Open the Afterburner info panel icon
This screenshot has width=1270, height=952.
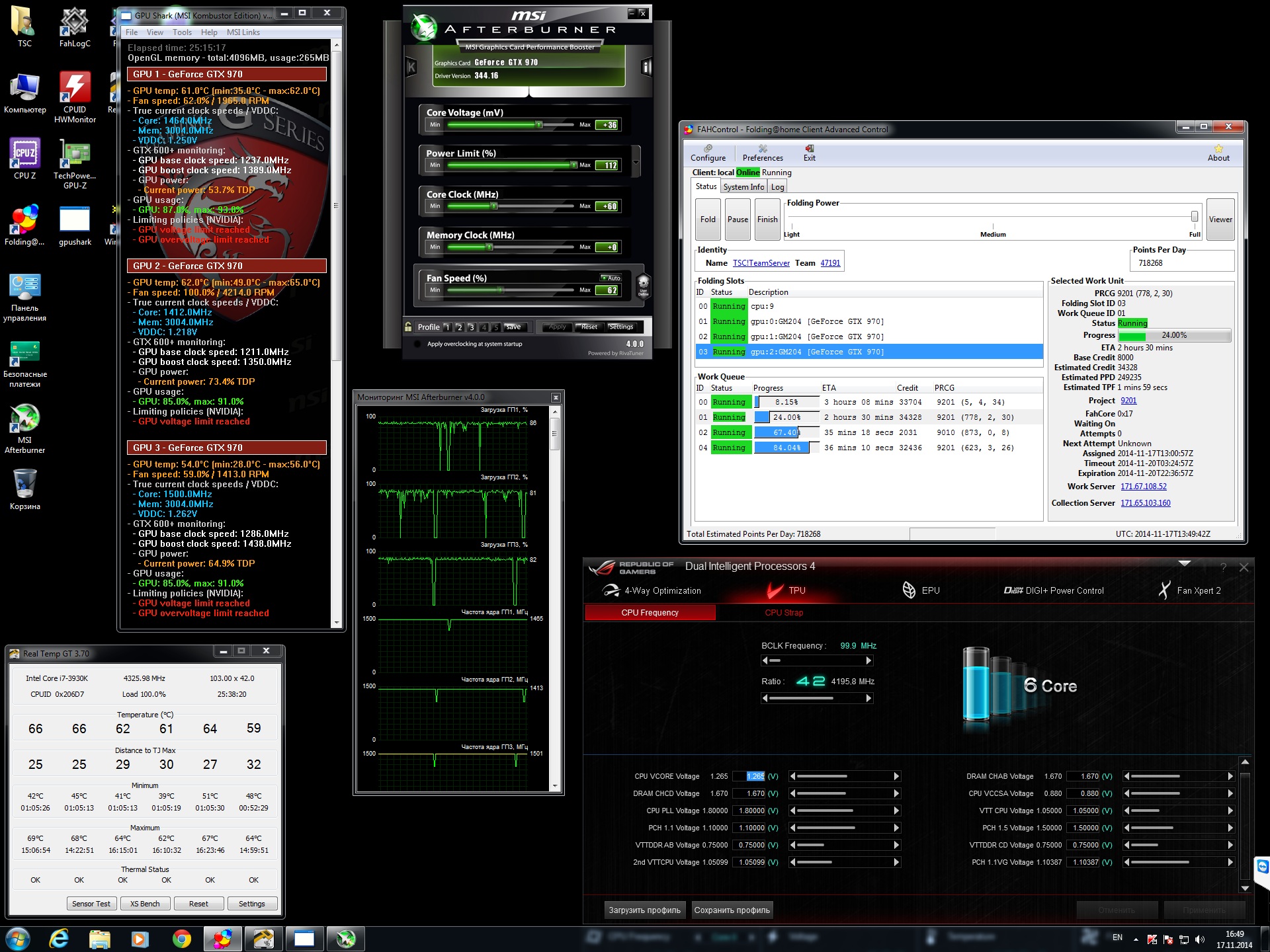(646, 67)
